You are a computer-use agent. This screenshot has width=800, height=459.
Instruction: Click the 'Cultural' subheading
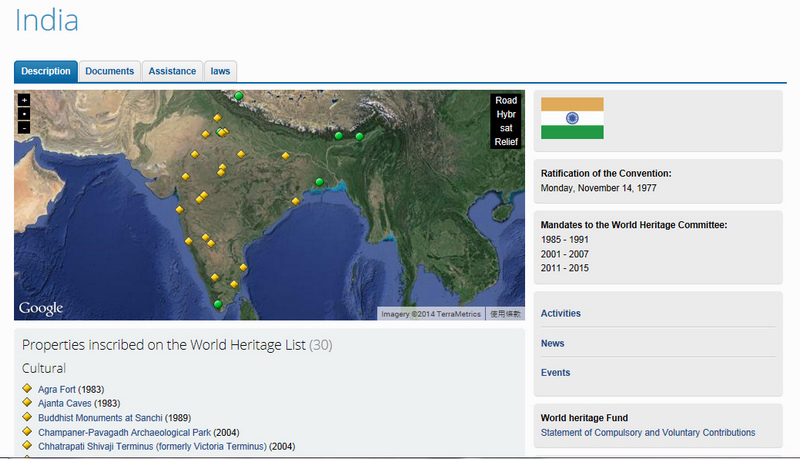tap(44, 368)
